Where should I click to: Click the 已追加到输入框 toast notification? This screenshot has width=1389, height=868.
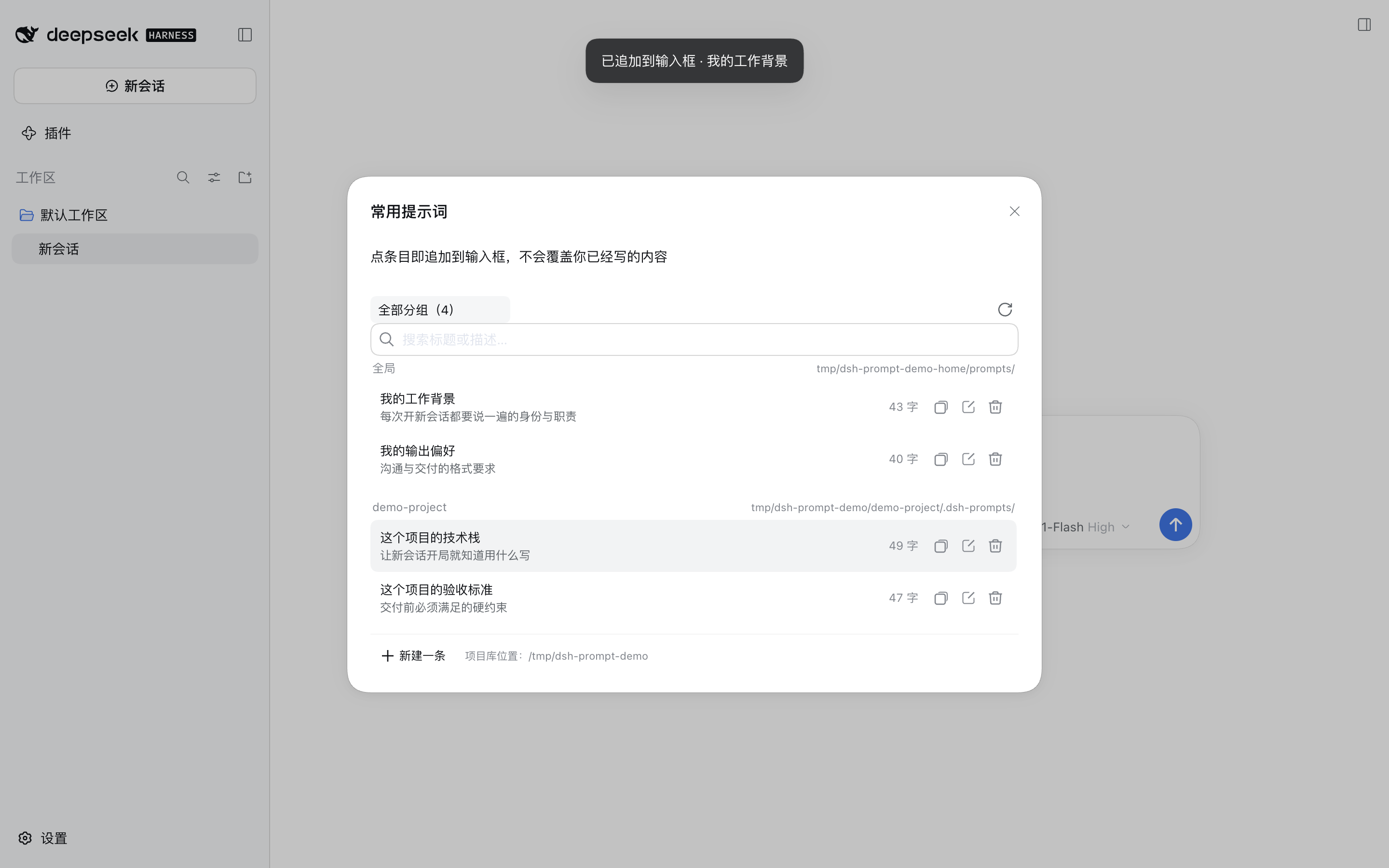[x=694, y=61]
